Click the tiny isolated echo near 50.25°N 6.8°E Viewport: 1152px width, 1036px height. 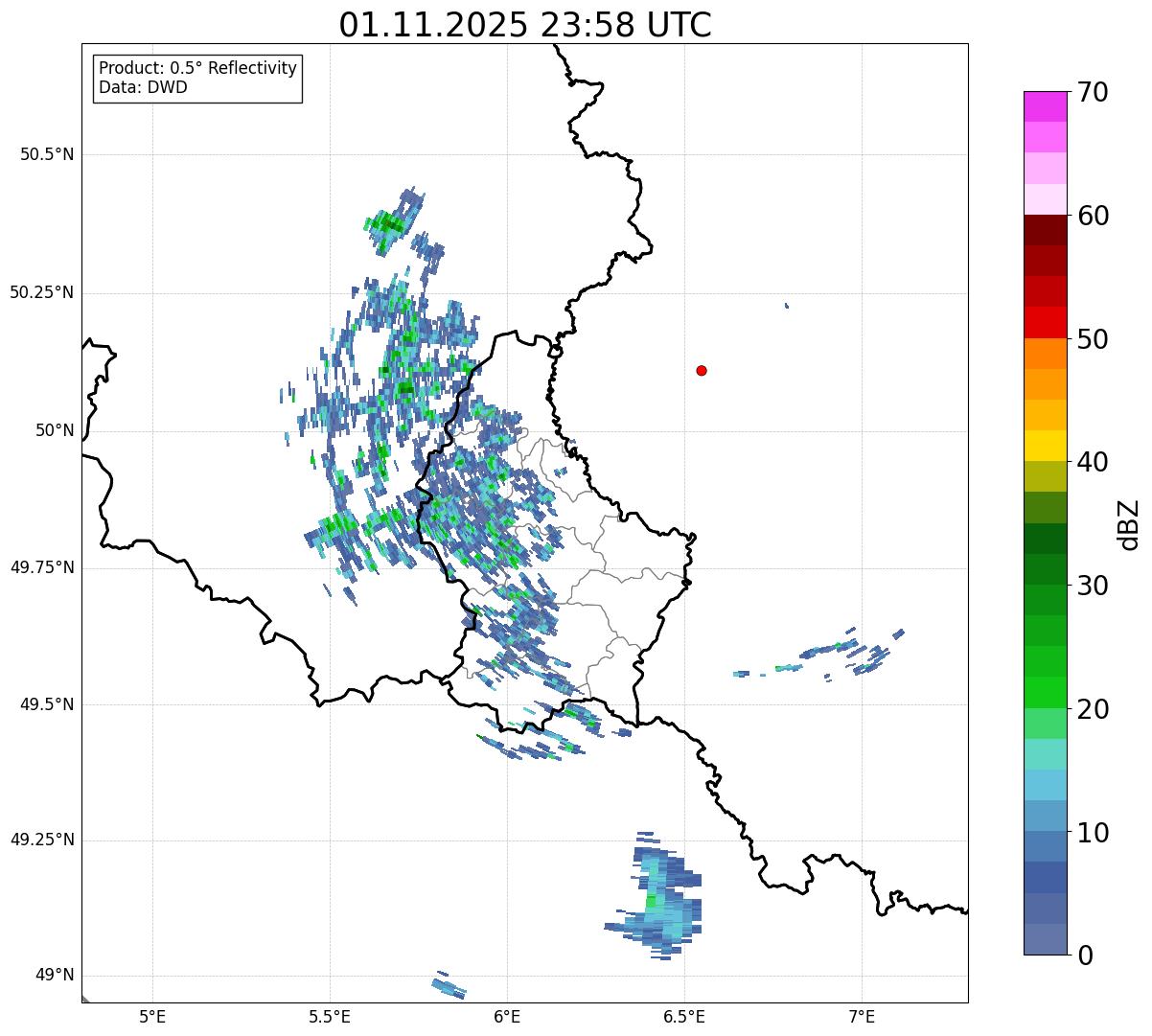pyautogui.click(x=787, y=306)
